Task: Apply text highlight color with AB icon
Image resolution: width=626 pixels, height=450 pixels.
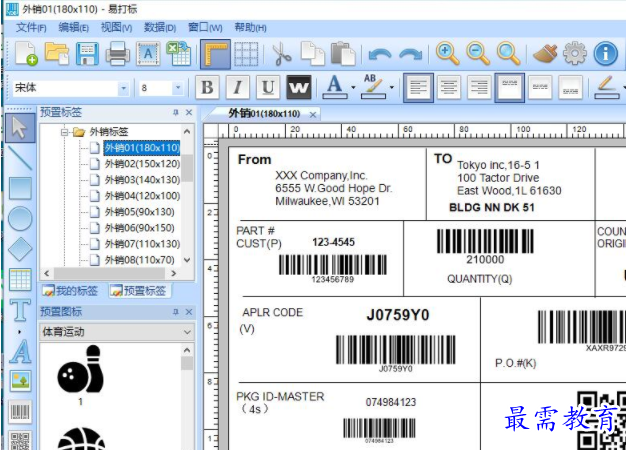Action: tap(373, 87)
